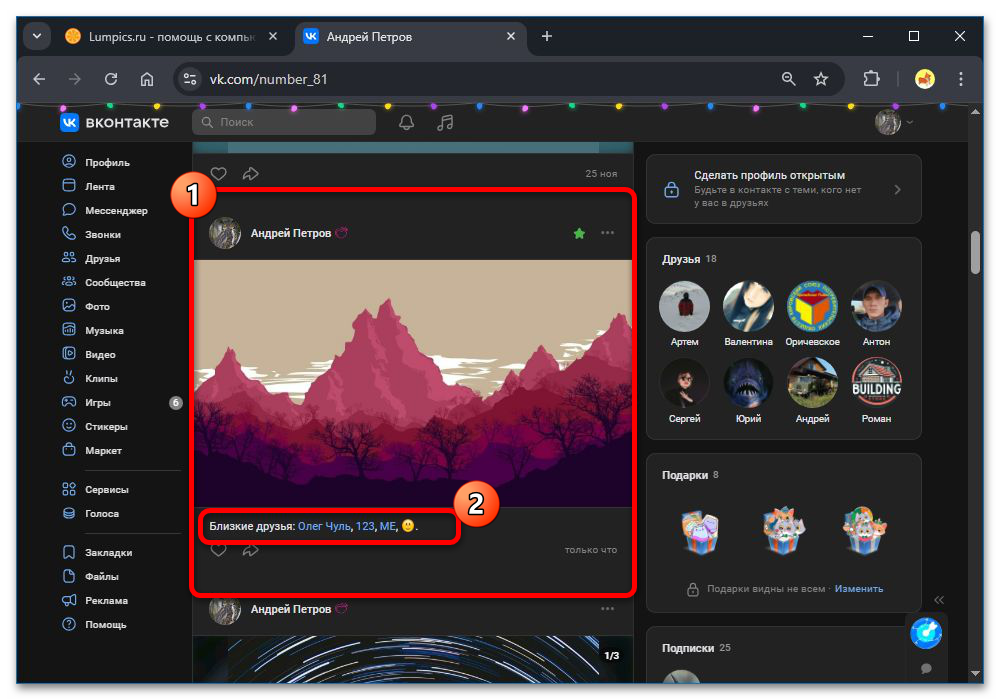Click the page vertical scrollbar thumb
The height and width of the screenshot is (700, 1000).
(975, 252)
